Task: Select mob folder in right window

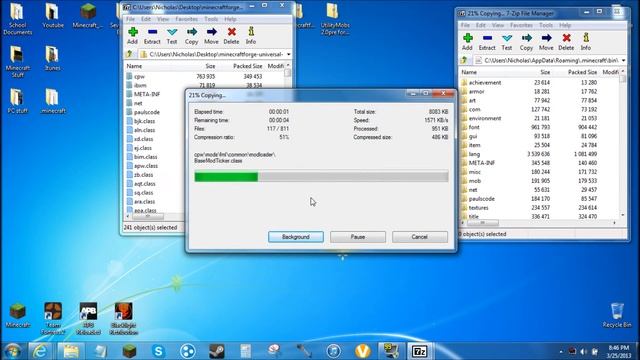Action: (475, 181)
